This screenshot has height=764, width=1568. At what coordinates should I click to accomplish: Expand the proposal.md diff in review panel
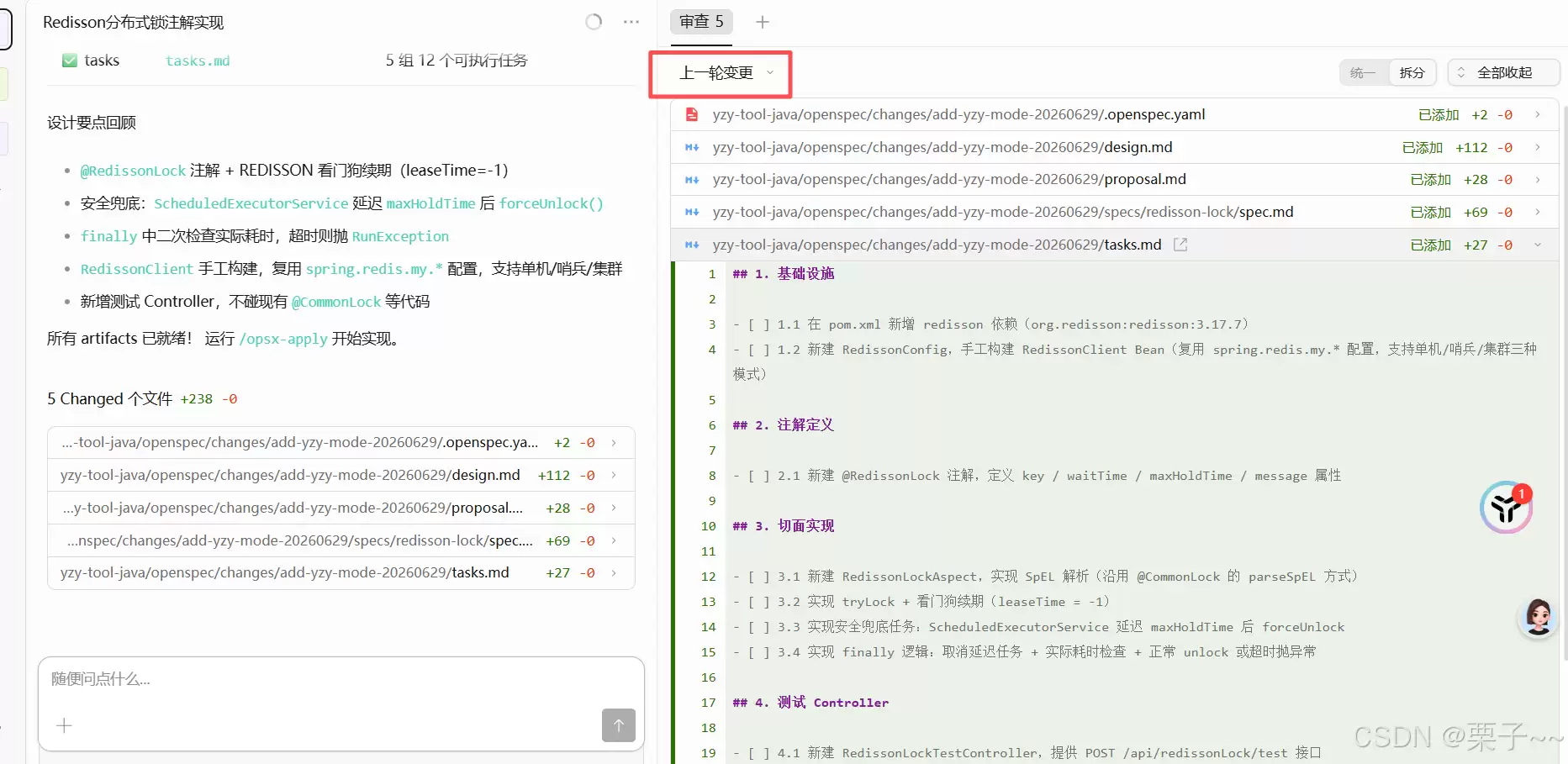click(x=1537, y=180)
